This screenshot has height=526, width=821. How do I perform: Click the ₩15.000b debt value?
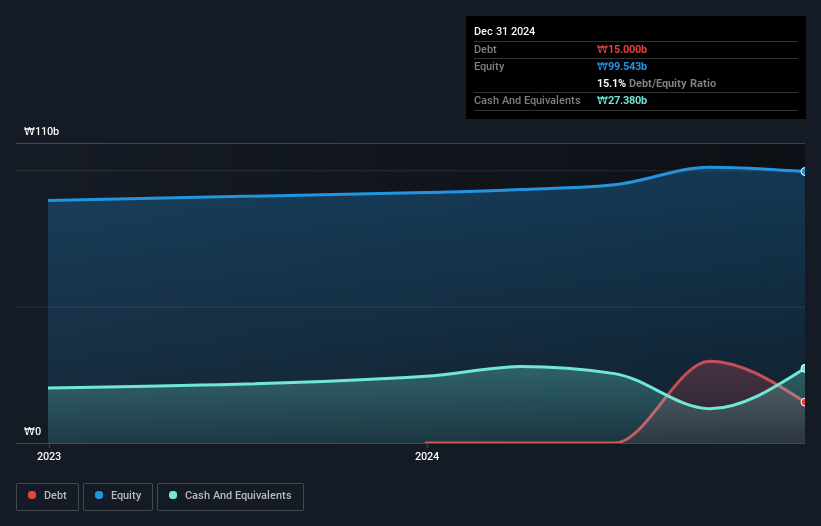coord(622,49)
